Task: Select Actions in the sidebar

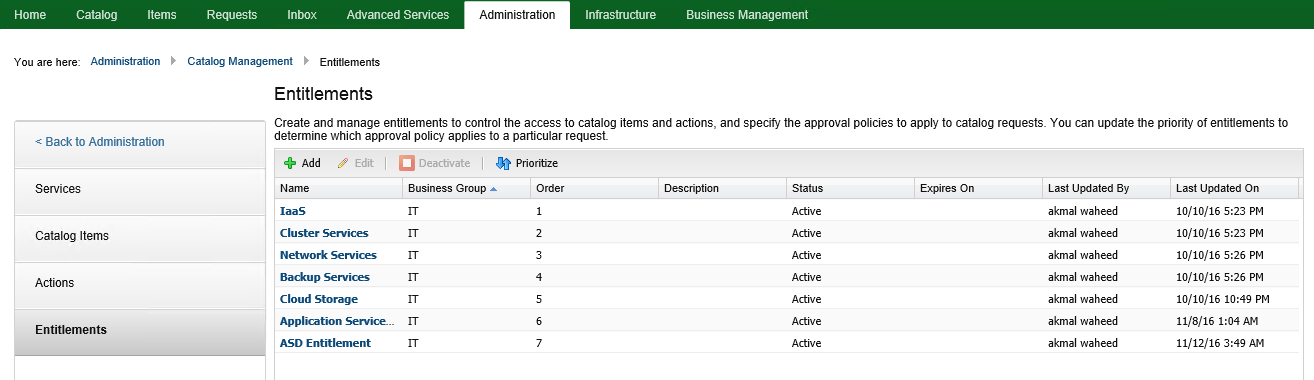Action: click(x=55, y=283)
